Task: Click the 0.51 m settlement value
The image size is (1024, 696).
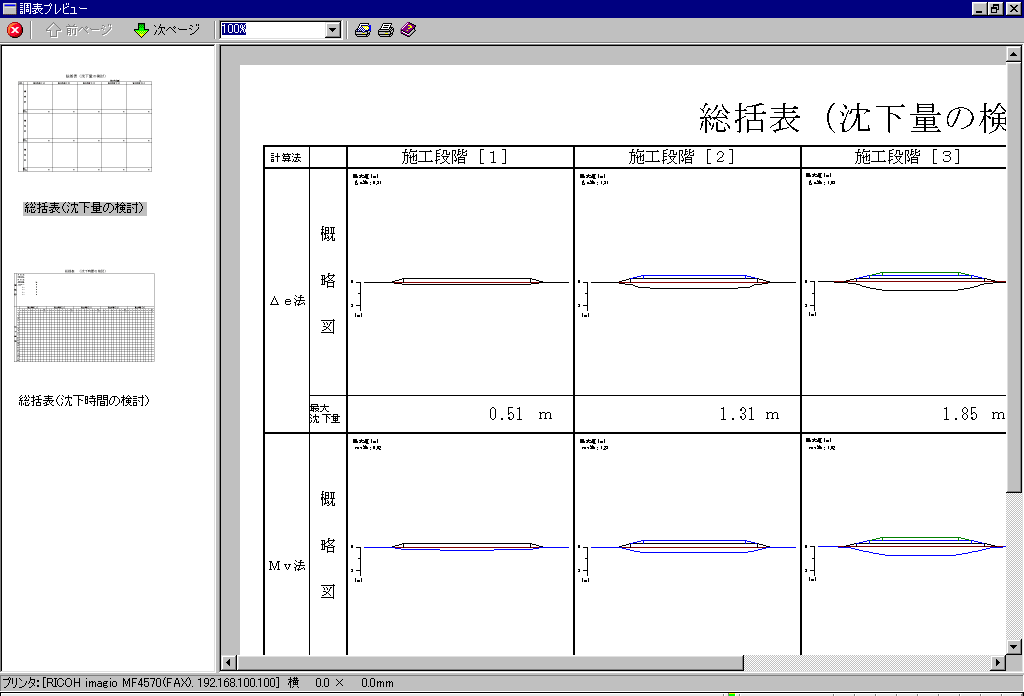Action: pyautogui.click(x=520, y=414)
